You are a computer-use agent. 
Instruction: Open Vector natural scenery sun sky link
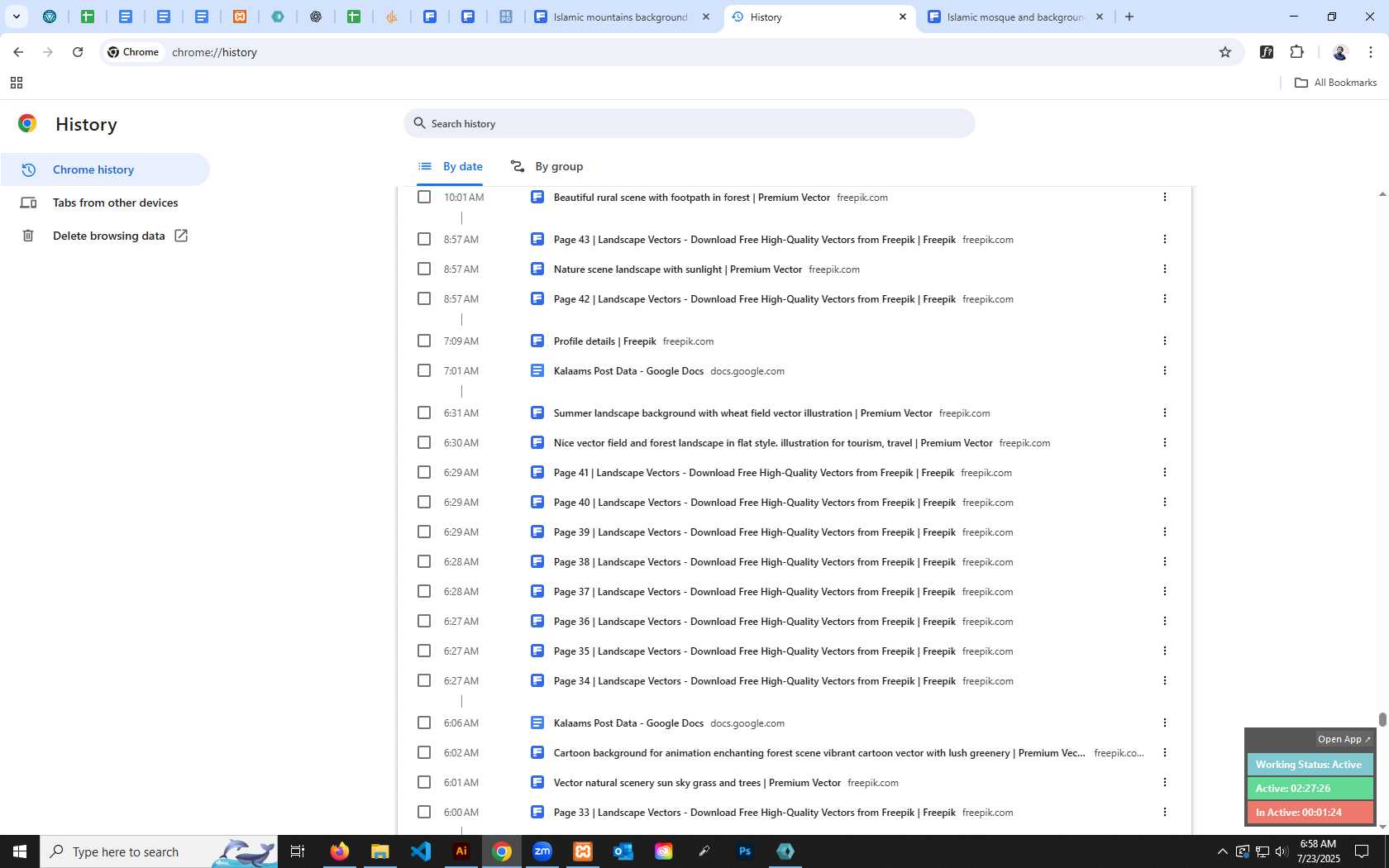point(697,783)
